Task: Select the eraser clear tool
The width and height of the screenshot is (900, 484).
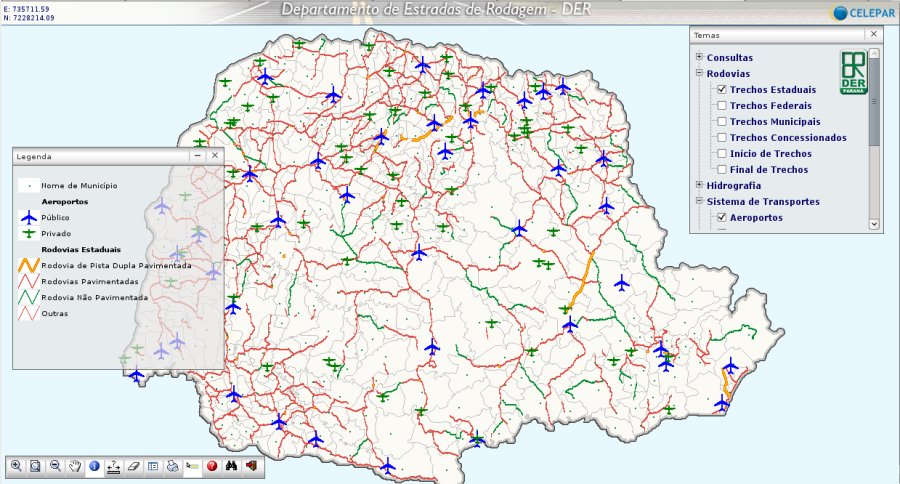Action: pos(133,466)
